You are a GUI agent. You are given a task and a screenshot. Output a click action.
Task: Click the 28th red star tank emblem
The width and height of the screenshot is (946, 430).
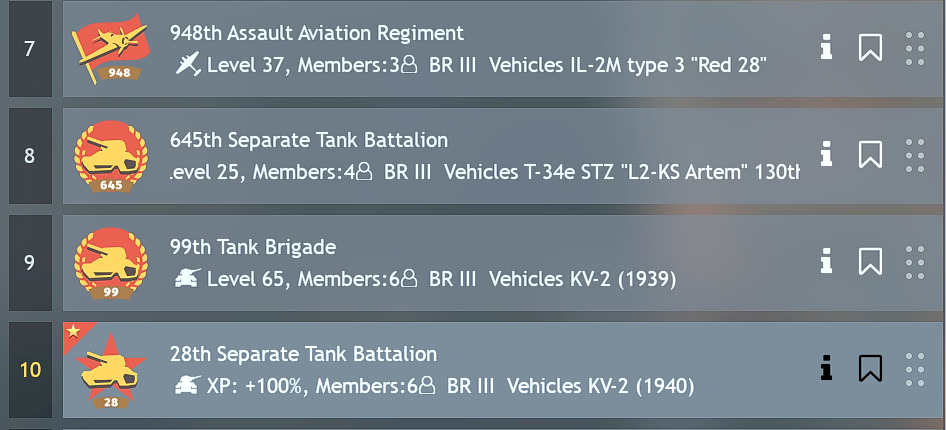pos(111,370)
